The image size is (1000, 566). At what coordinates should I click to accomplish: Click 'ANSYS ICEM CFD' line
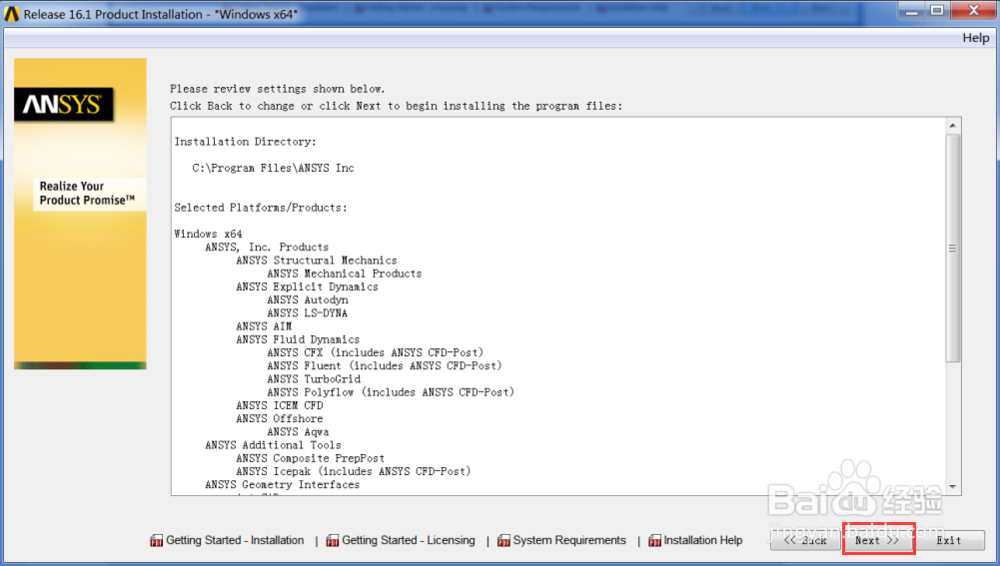tap(279, 405)
